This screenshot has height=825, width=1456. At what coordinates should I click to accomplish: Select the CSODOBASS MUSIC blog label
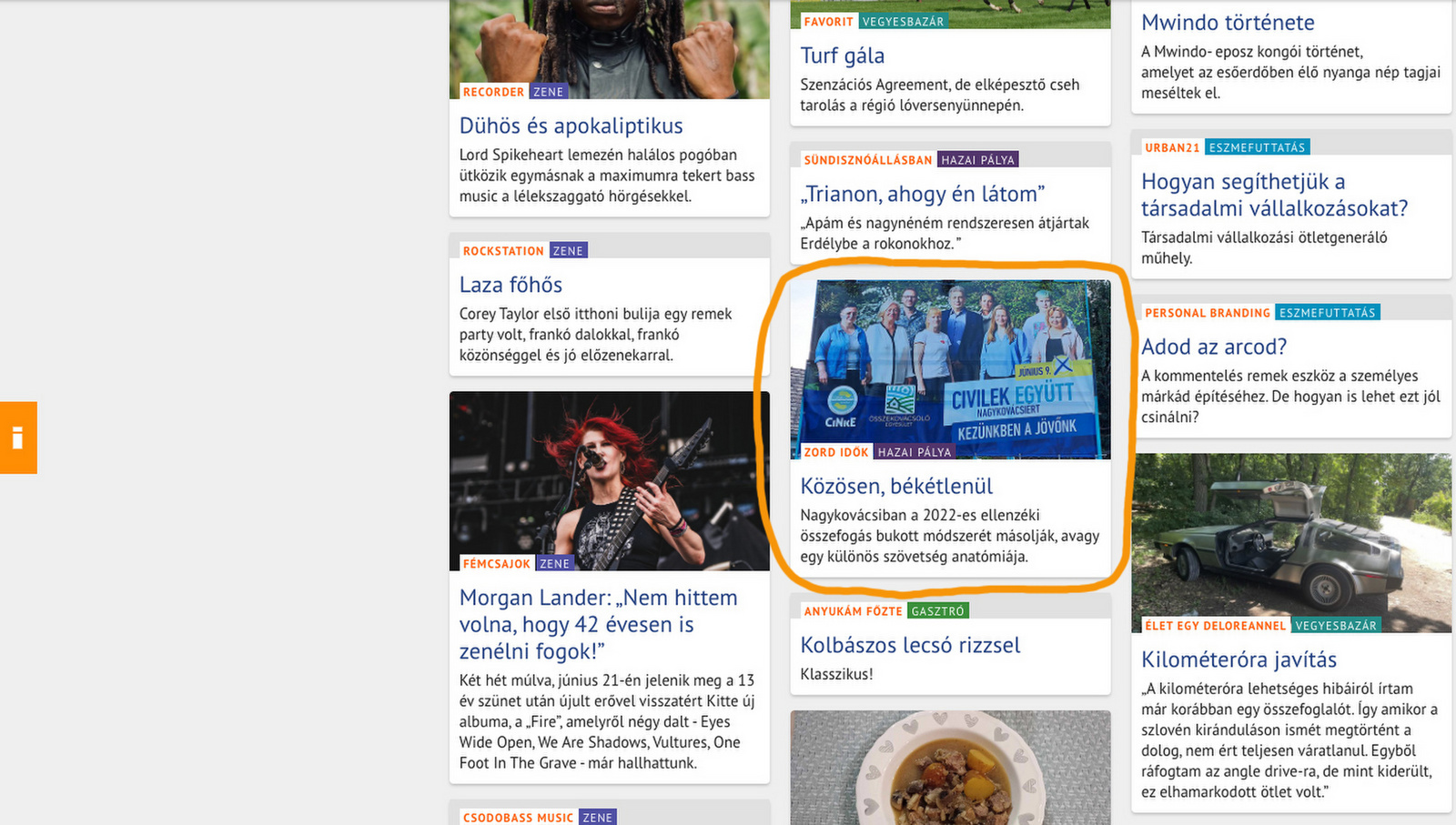coord(518,818)
